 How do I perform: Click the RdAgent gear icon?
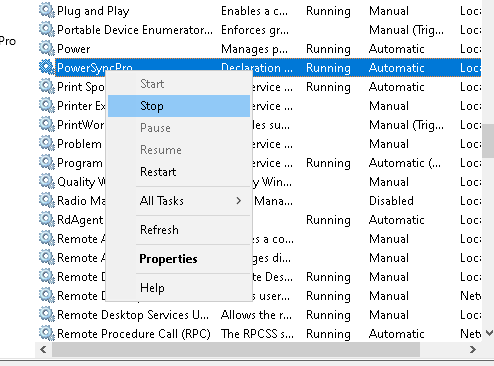(47, 219)
